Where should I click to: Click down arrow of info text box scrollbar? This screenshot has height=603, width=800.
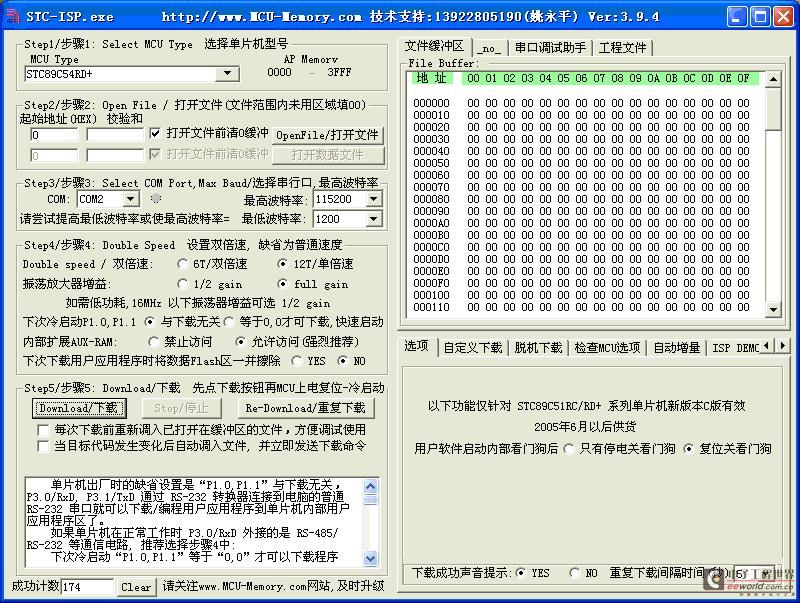[x=371, y=558]
